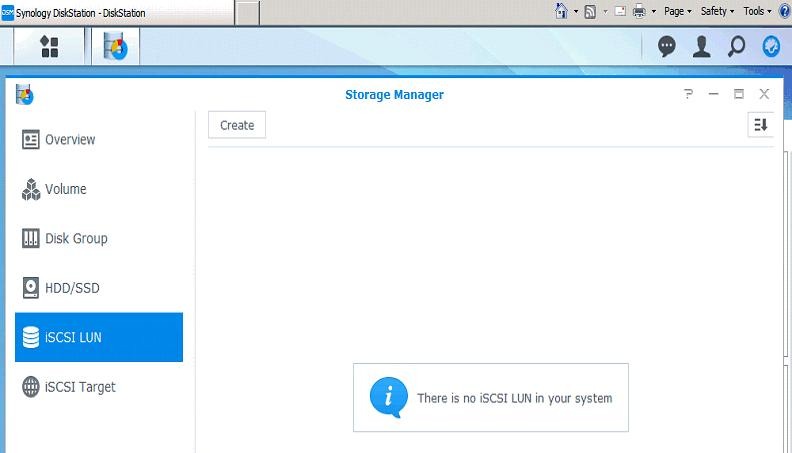This screenshot has width=792, height=453.
Task: Open the DSM widgets icon
Action: [771, 46]
